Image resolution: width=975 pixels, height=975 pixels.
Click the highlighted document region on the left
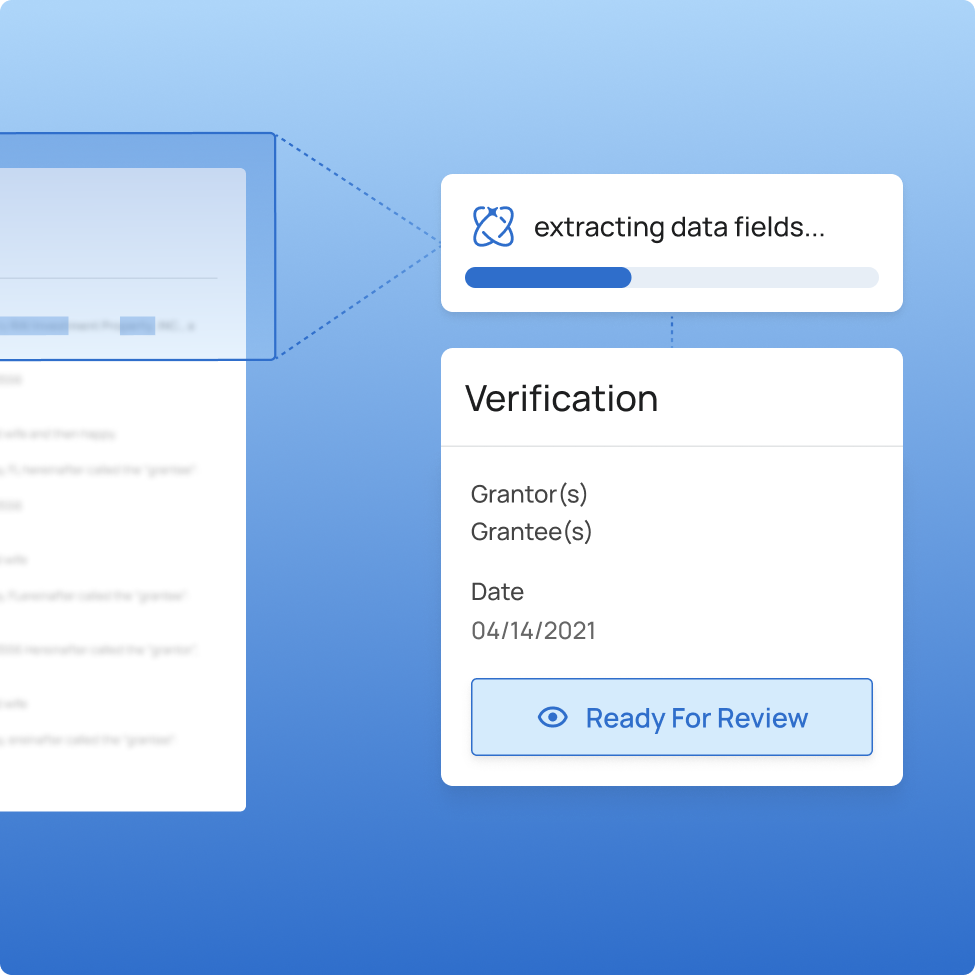137,246
